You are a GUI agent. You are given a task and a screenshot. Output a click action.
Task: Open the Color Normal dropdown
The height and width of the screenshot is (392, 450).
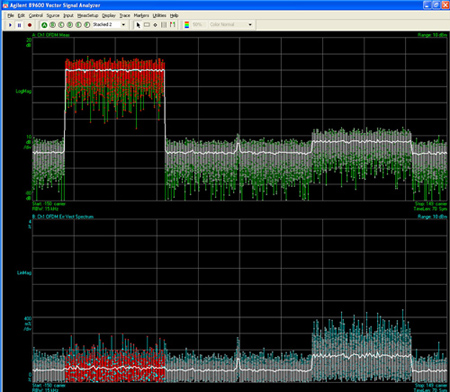coord(231,25)
